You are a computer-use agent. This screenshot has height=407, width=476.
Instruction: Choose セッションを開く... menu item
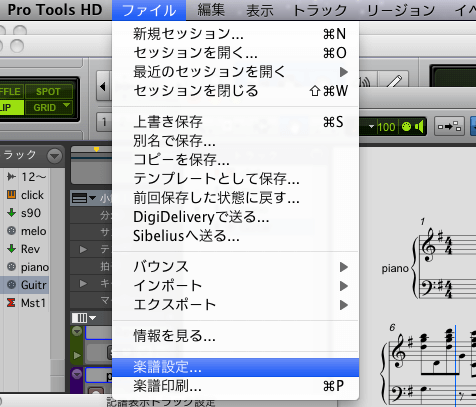[235, 53]
